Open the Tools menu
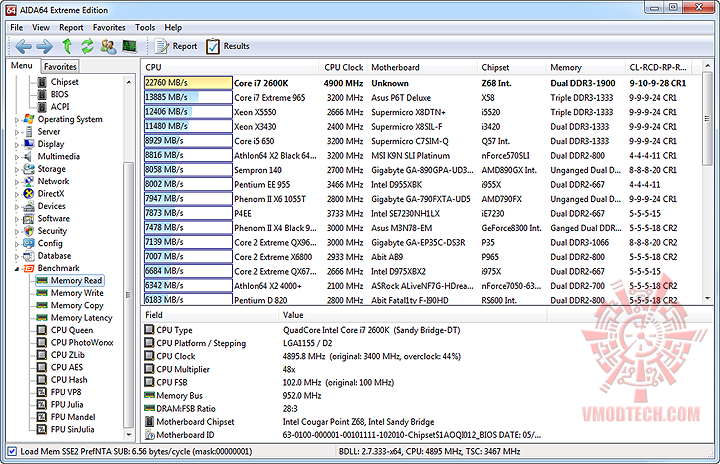 [x=145, y=28]
